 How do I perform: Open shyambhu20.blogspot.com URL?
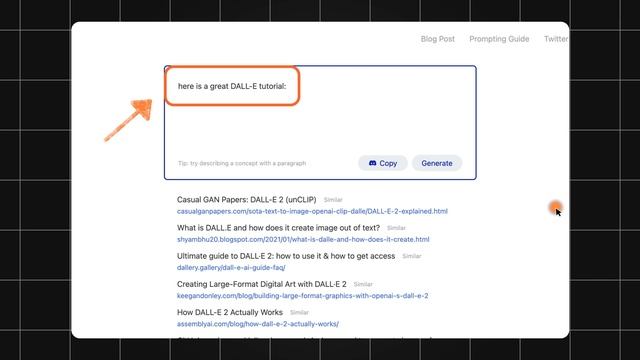tap(303, 239)
